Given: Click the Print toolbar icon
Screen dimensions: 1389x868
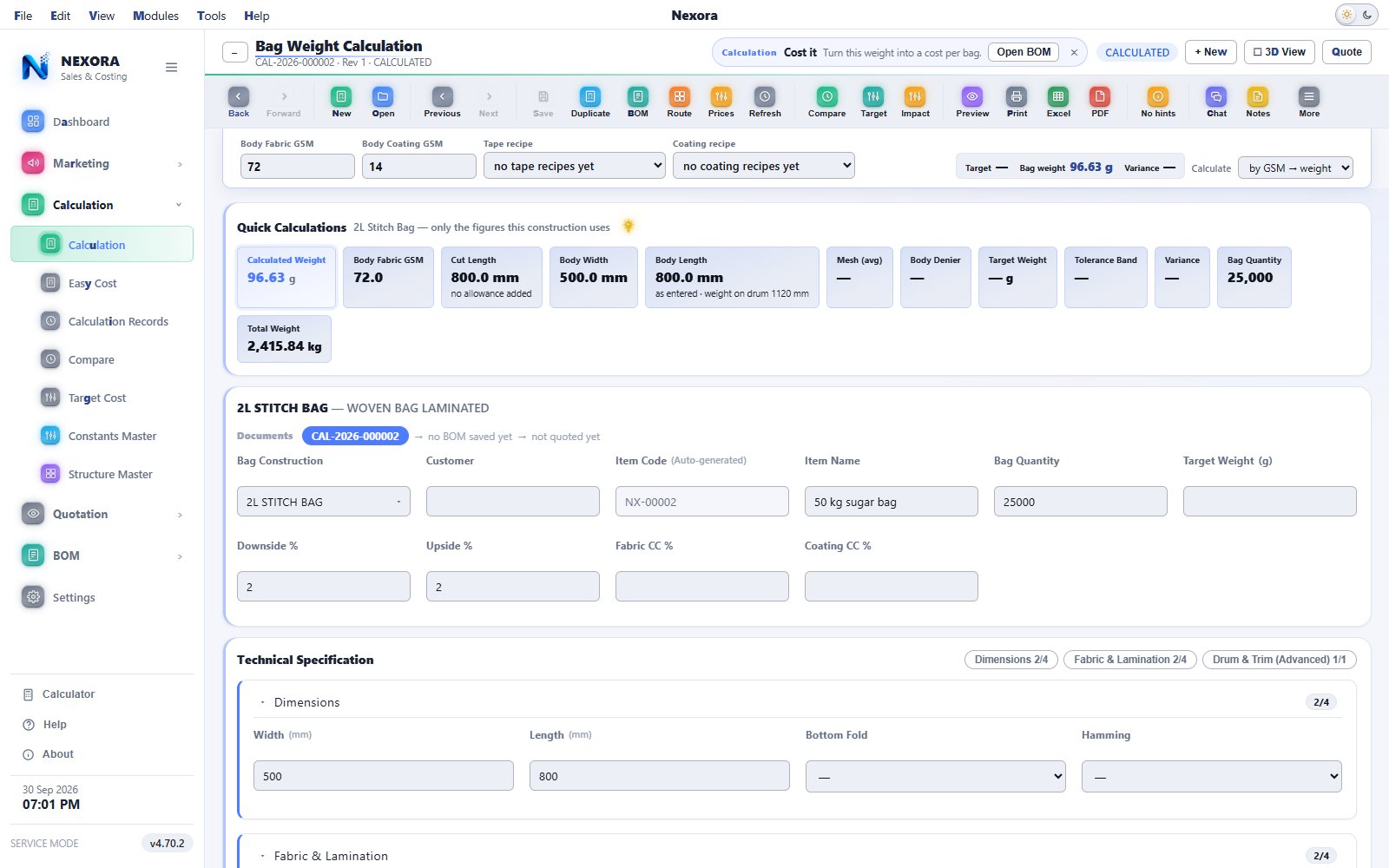Looking at the screenshot, I should (x=1017, y=102).
